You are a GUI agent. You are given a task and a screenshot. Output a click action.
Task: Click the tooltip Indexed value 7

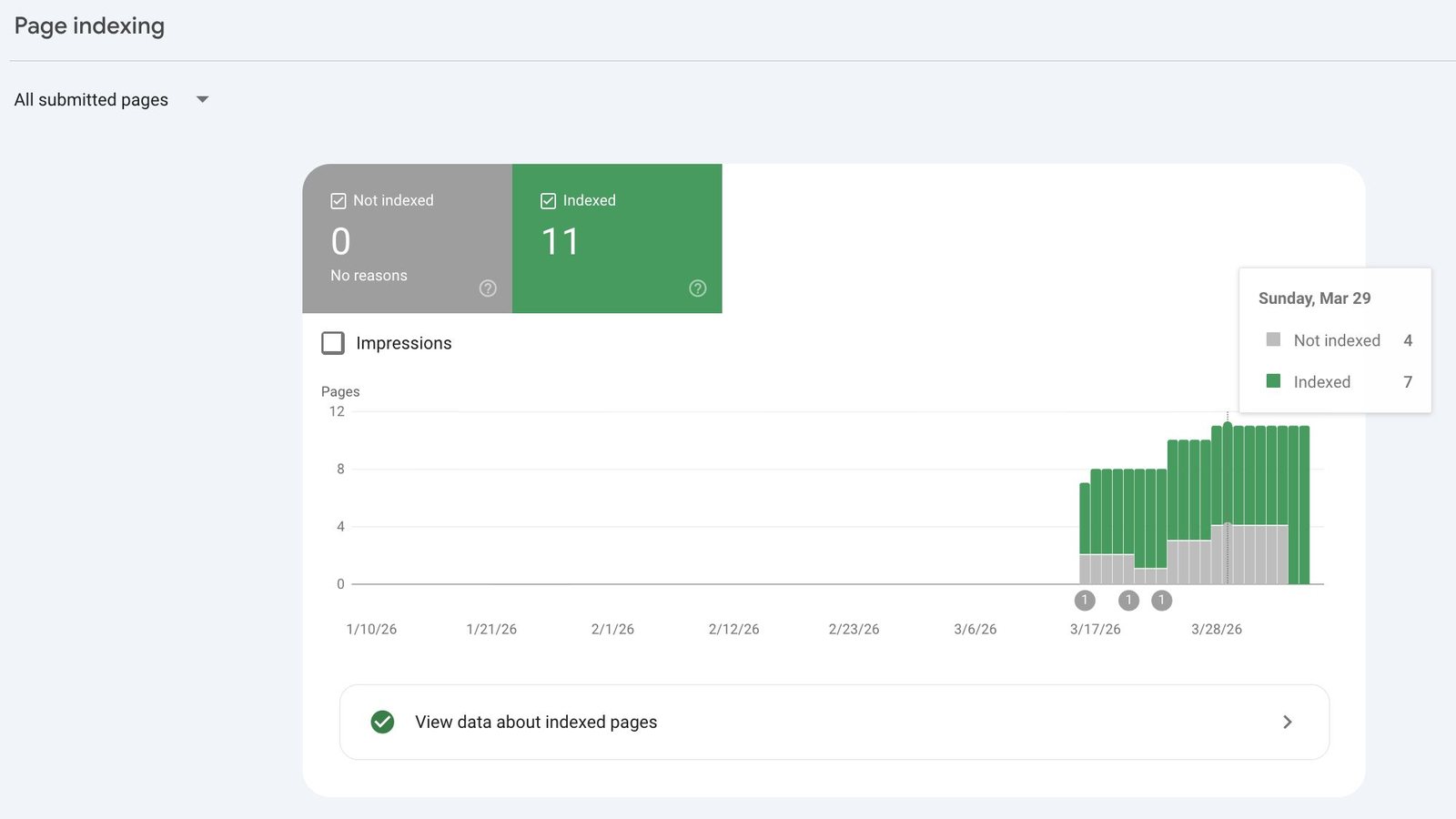(x=1408, y=382)
